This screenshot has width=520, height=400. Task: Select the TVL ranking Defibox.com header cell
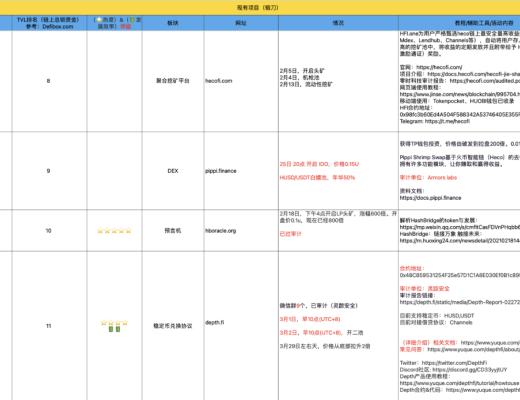(x=49, y=23)
